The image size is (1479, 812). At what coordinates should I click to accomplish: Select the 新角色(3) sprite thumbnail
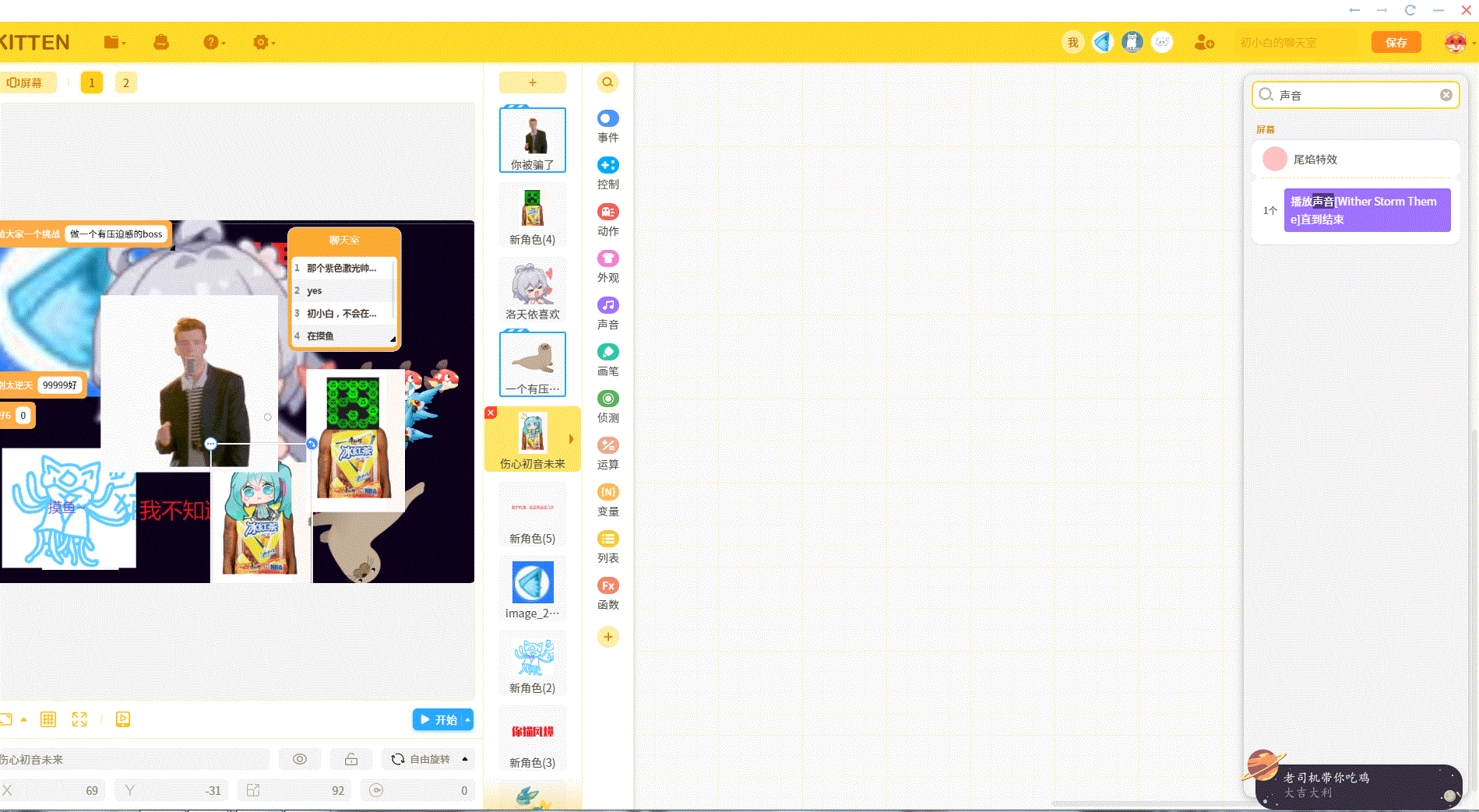pyautogui.click(x=533, y=739)
